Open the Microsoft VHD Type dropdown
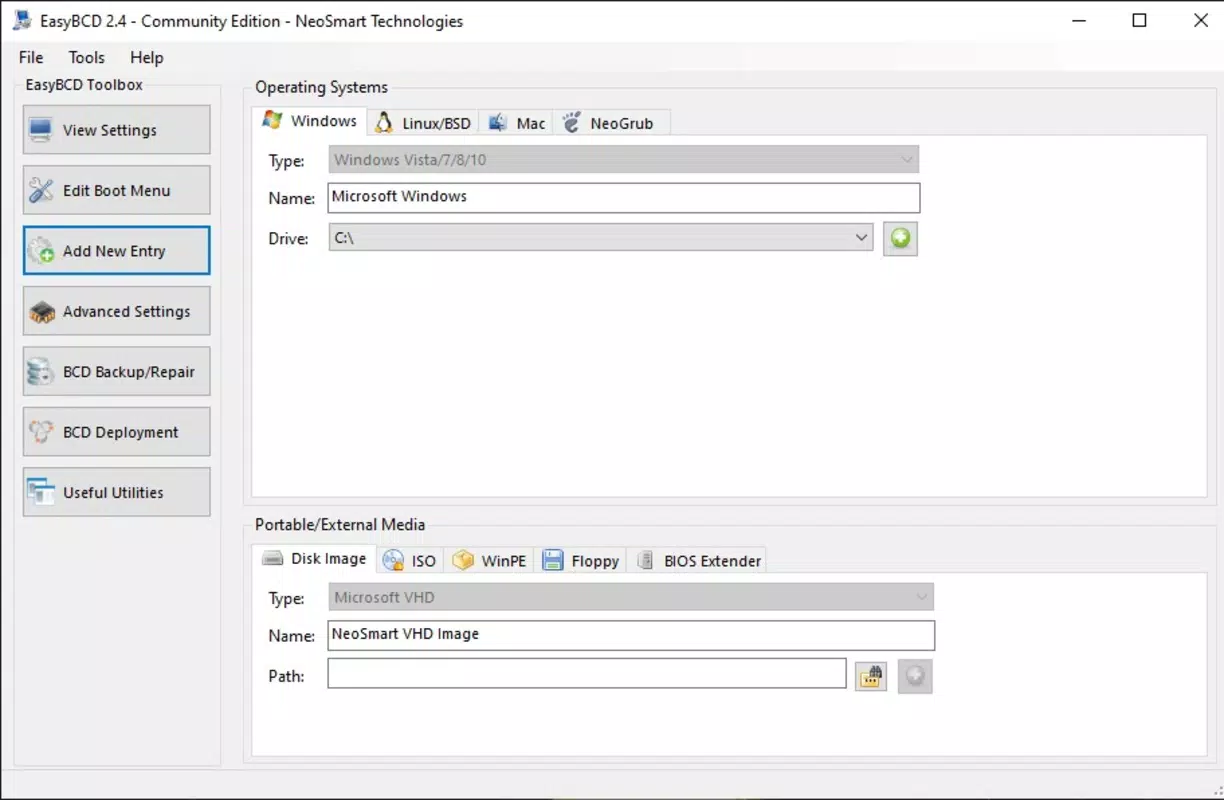 click(x=631, y=598)
